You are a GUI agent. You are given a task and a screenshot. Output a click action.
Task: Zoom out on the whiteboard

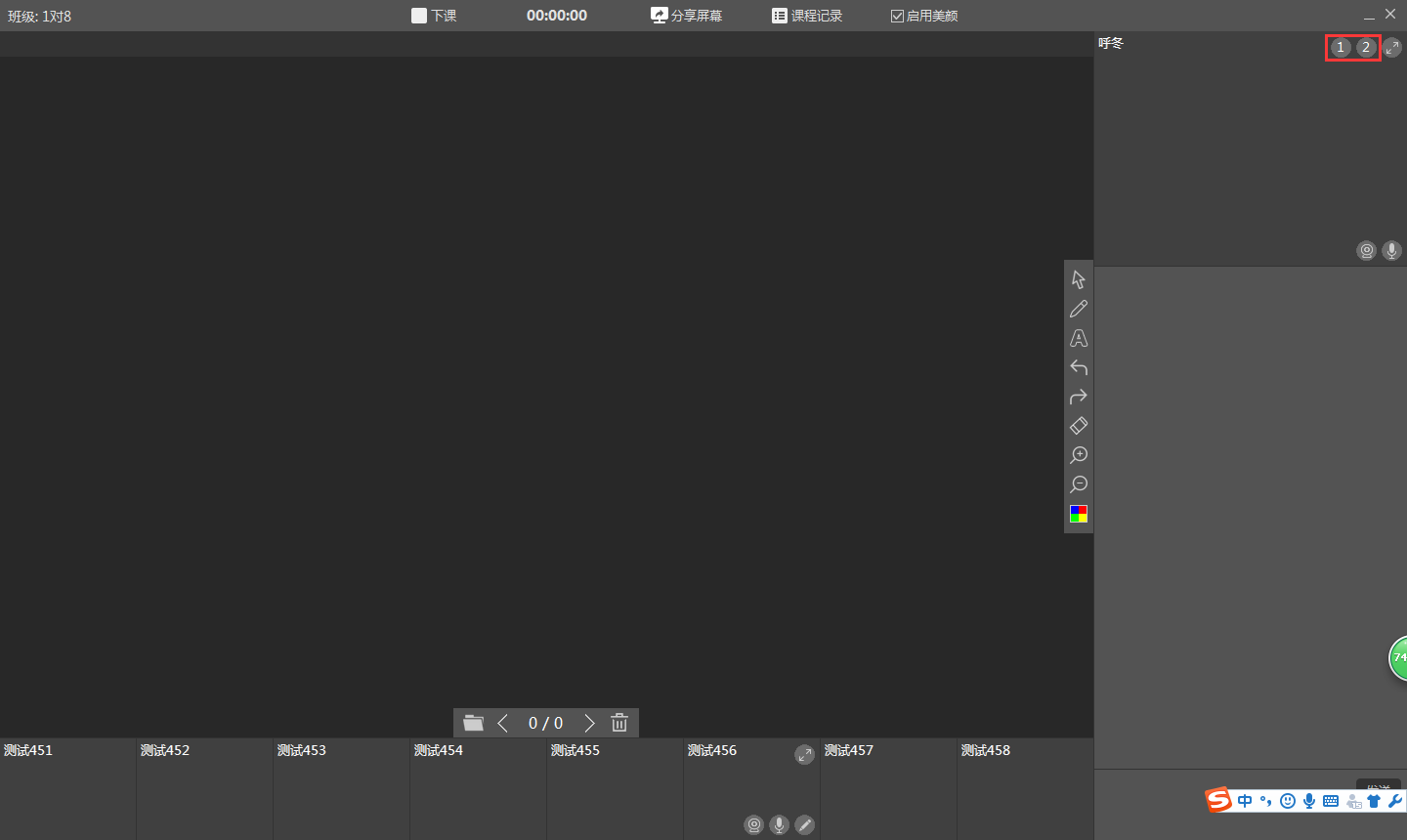1078,484
